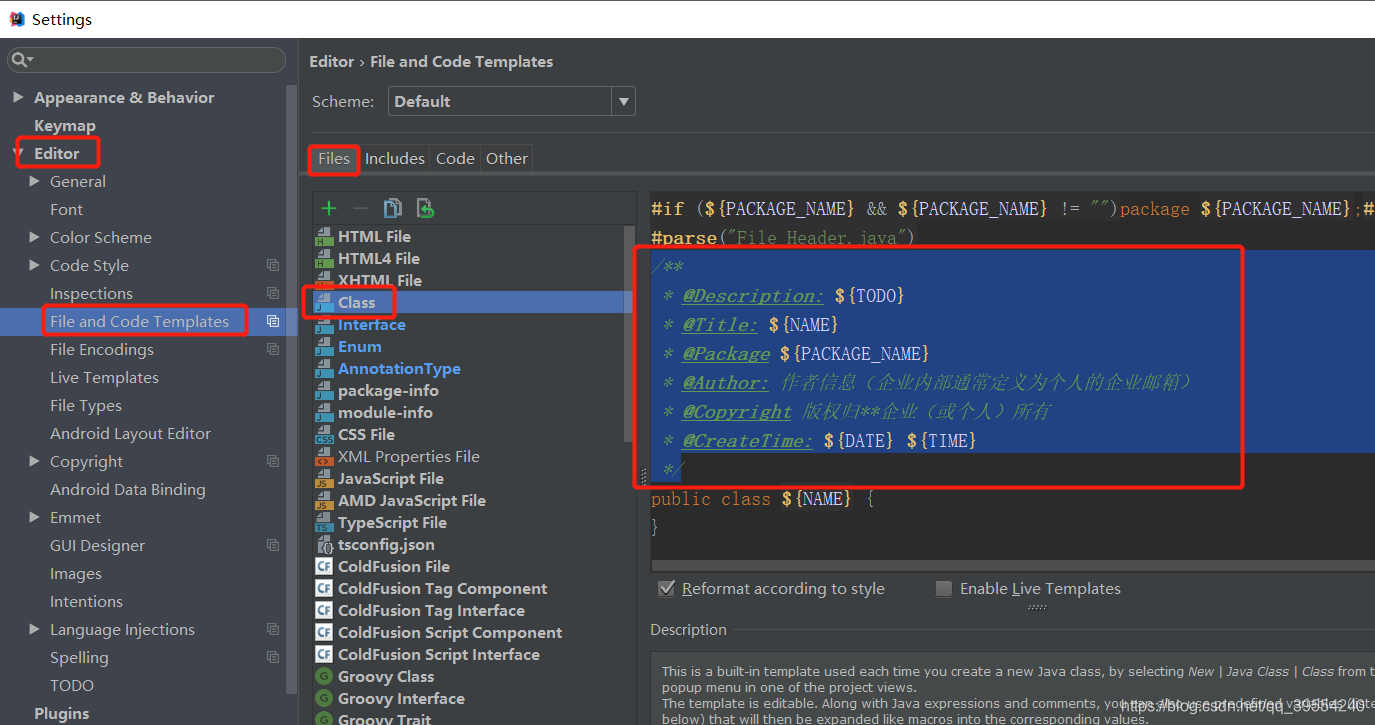
Task: Click the AnnotationType template file icon
Action: tap(324, 369)
